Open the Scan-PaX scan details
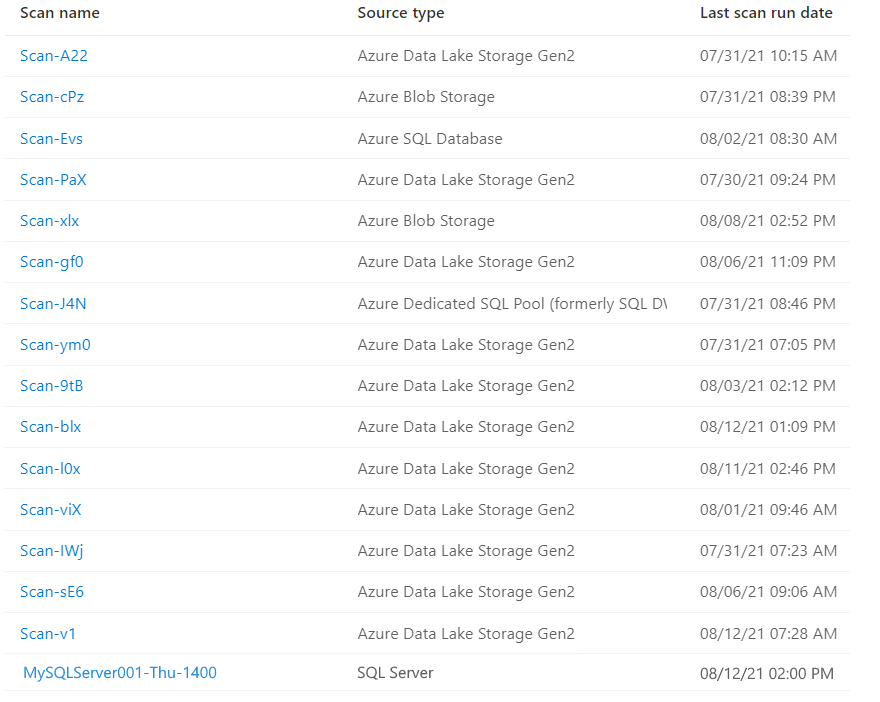 53,180
